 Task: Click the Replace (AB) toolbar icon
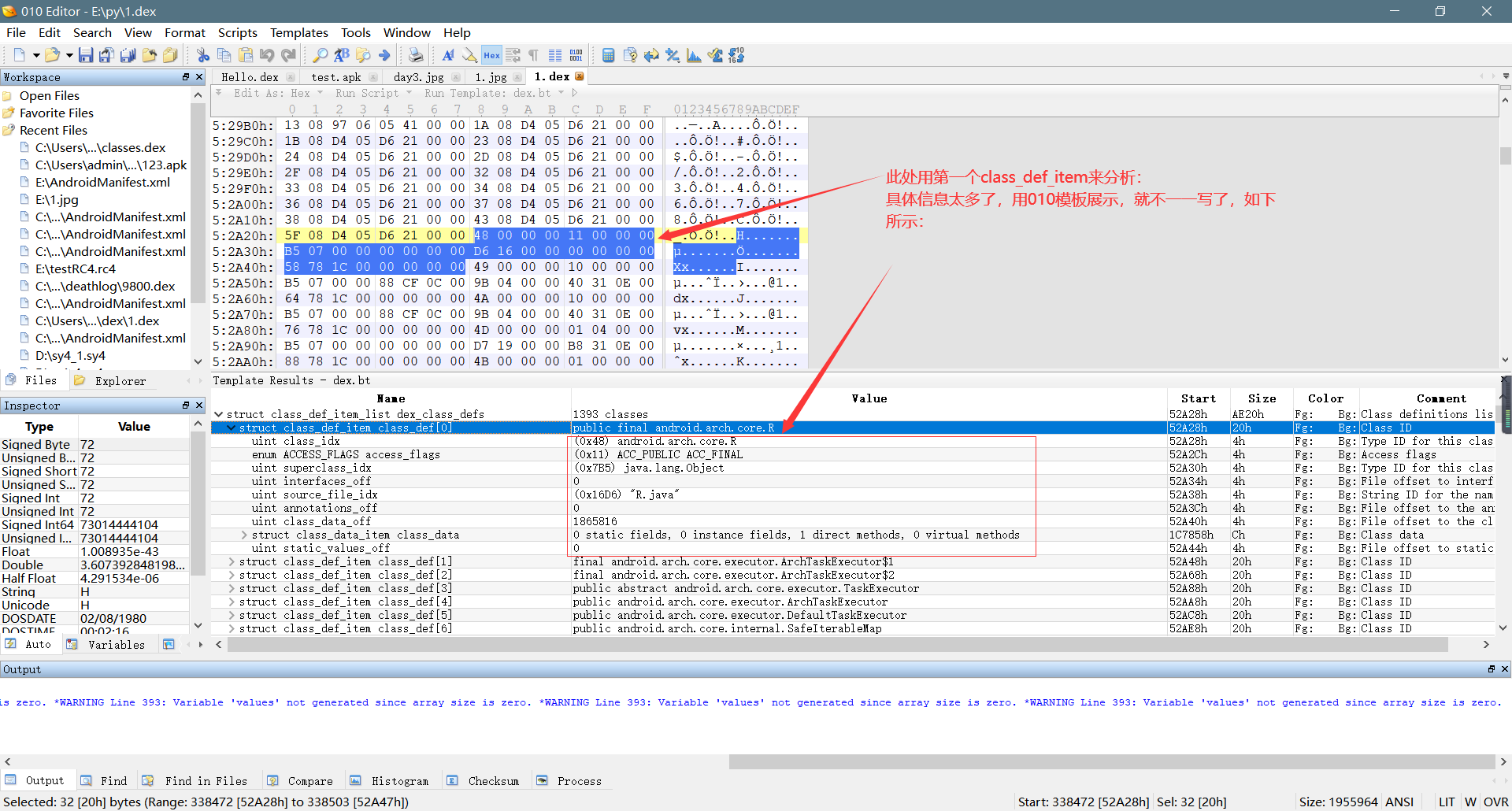[x=342, y=55]
